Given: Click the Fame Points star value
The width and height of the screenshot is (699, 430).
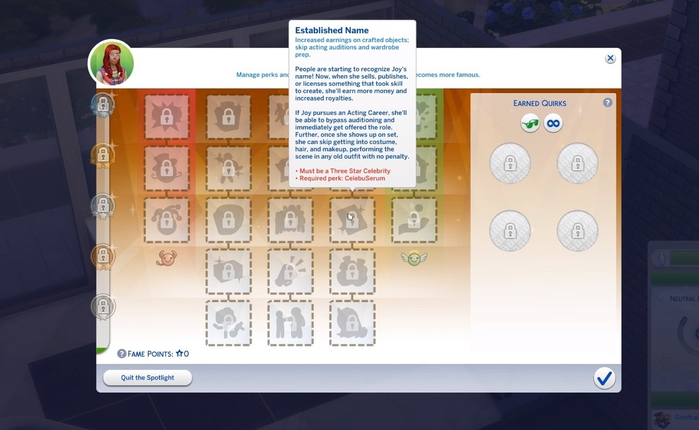Looking at the screenshot, I should pos(183,354).
